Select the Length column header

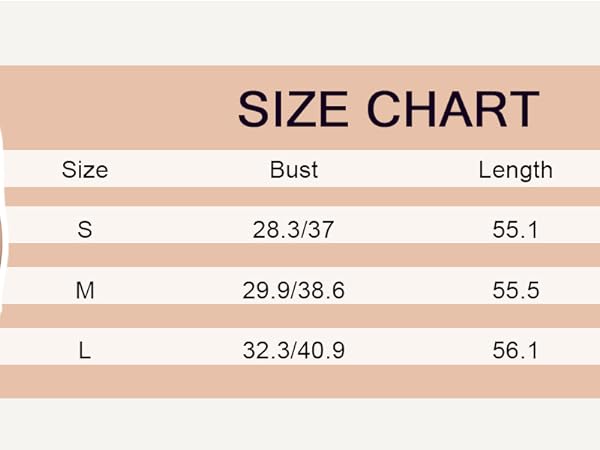pyautogui.click(x=515, y=170)
